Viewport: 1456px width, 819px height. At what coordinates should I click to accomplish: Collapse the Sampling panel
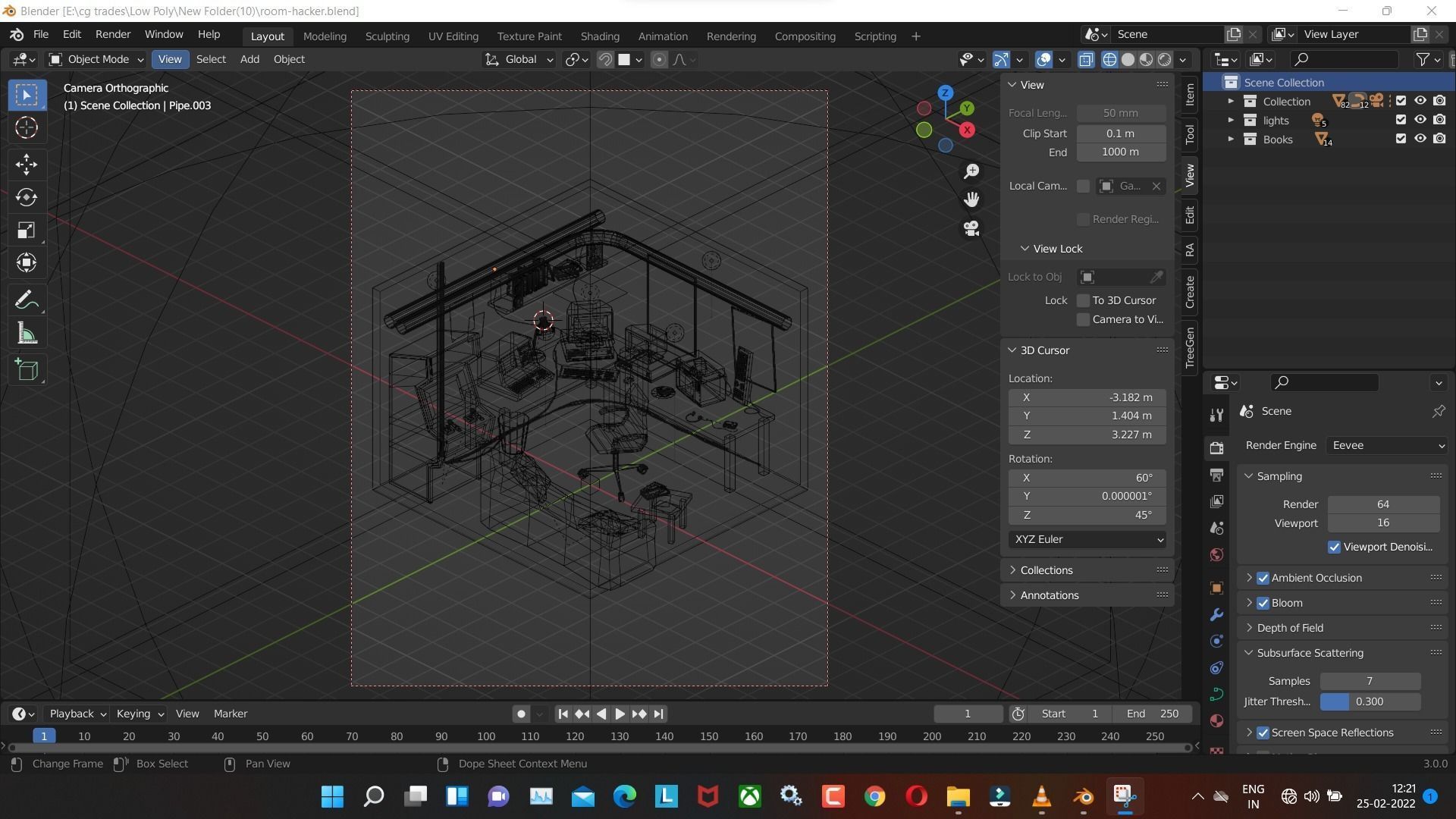click(1279, 476)
